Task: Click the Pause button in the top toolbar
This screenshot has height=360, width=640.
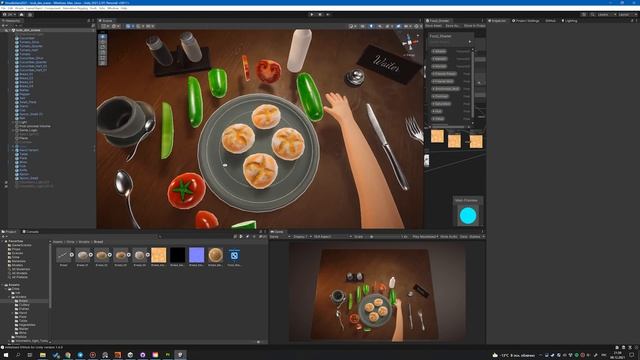Action: point(320,14)
